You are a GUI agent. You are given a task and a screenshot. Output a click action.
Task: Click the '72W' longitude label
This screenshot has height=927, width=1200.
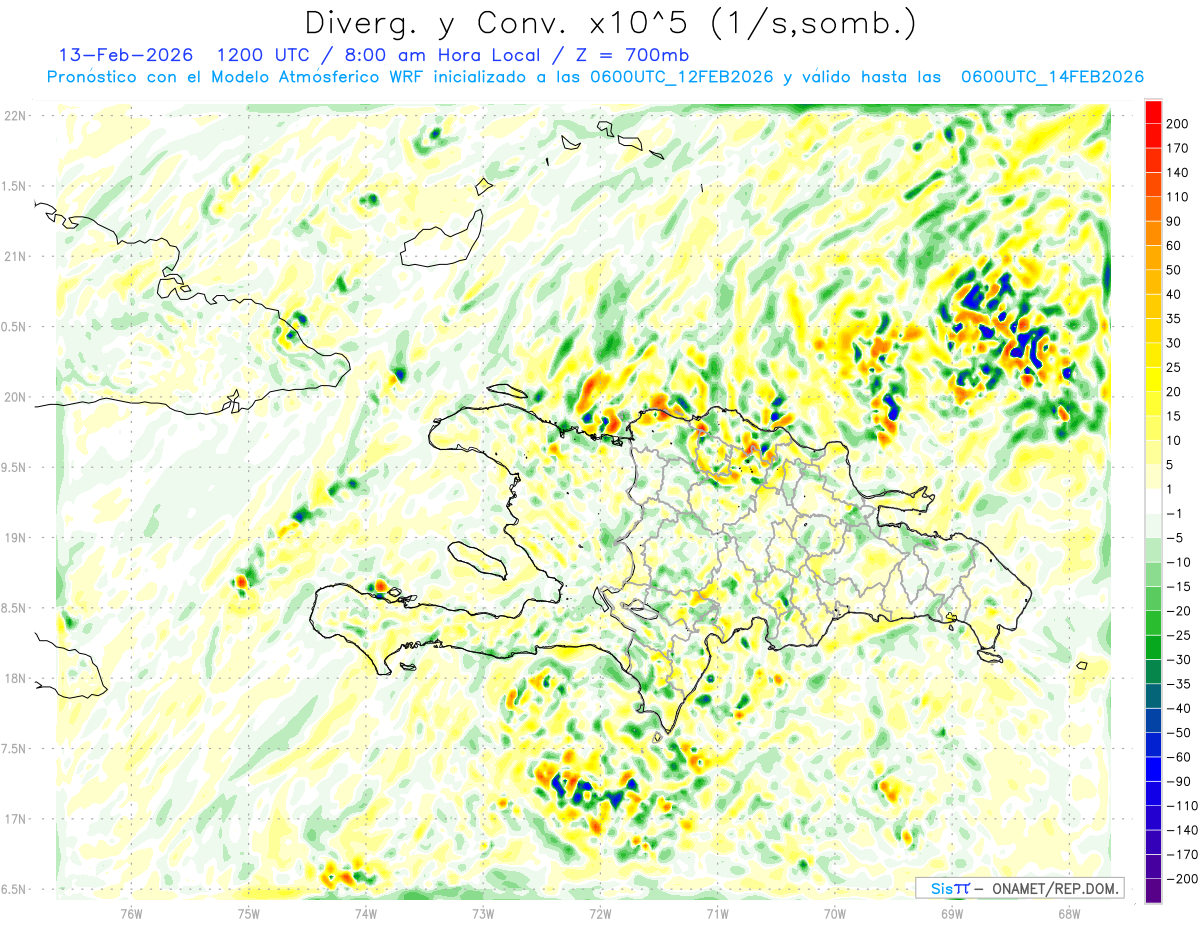point(600,914)
